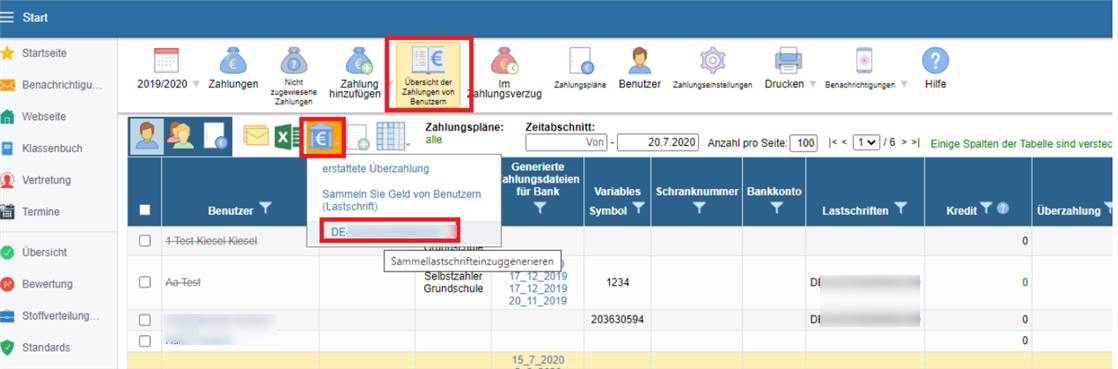Expand the Benachrichtigungen toolbar dropdown arrow

point(904,84)
